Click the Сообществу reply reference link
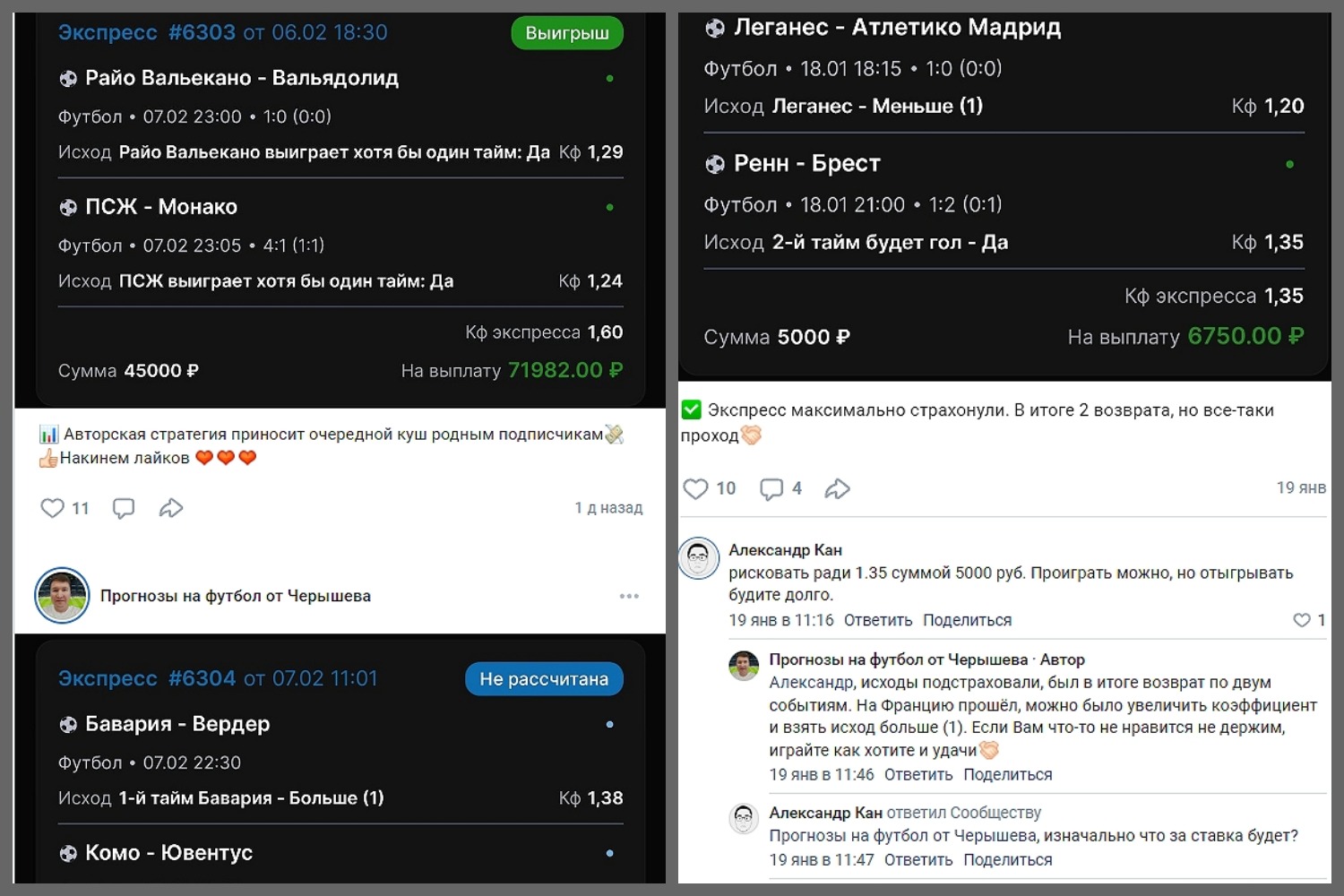This screenshot has width=1344, height=896. click(x=995, y=813)
